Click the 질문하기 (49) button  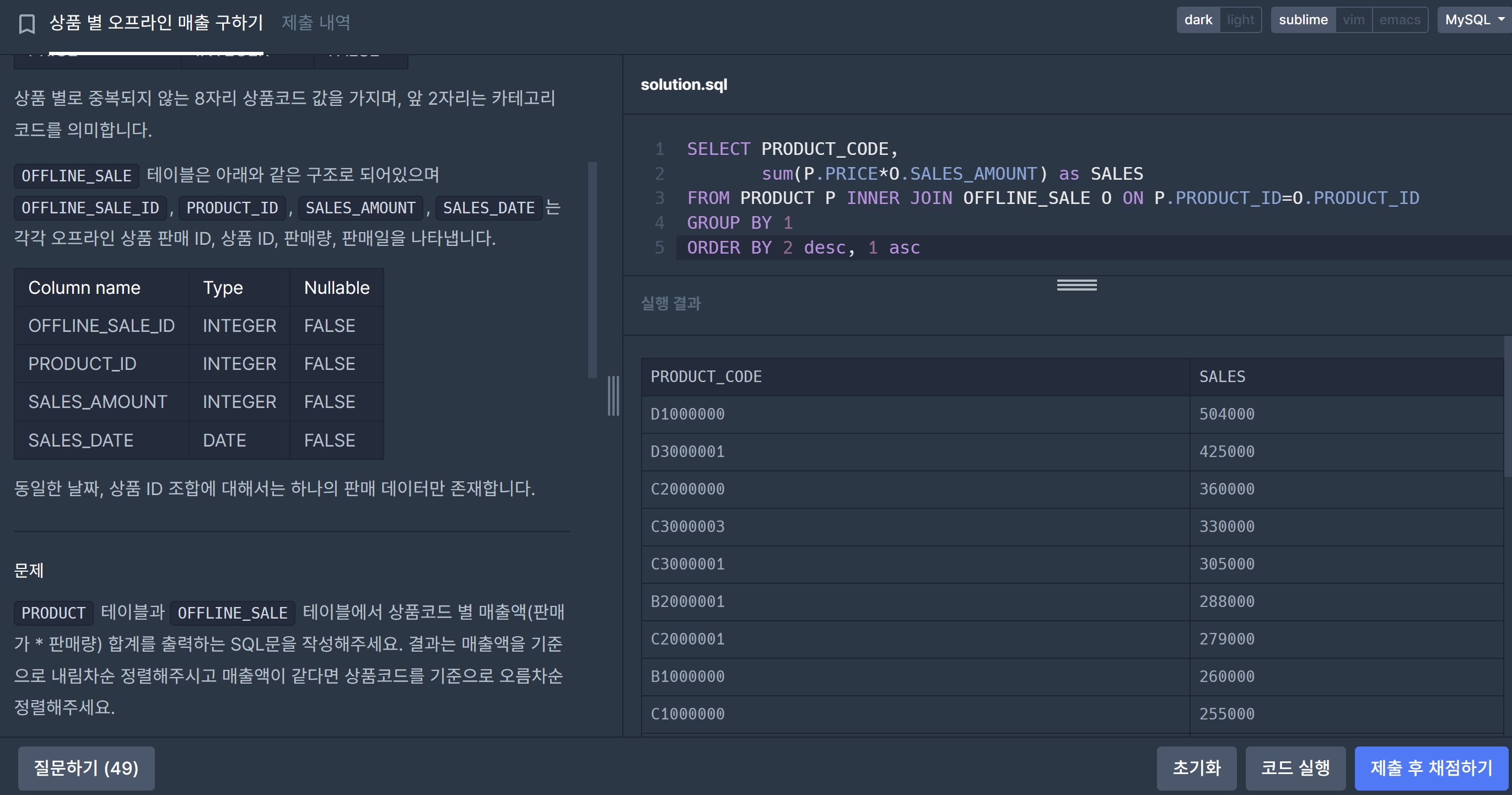point(87,767)
